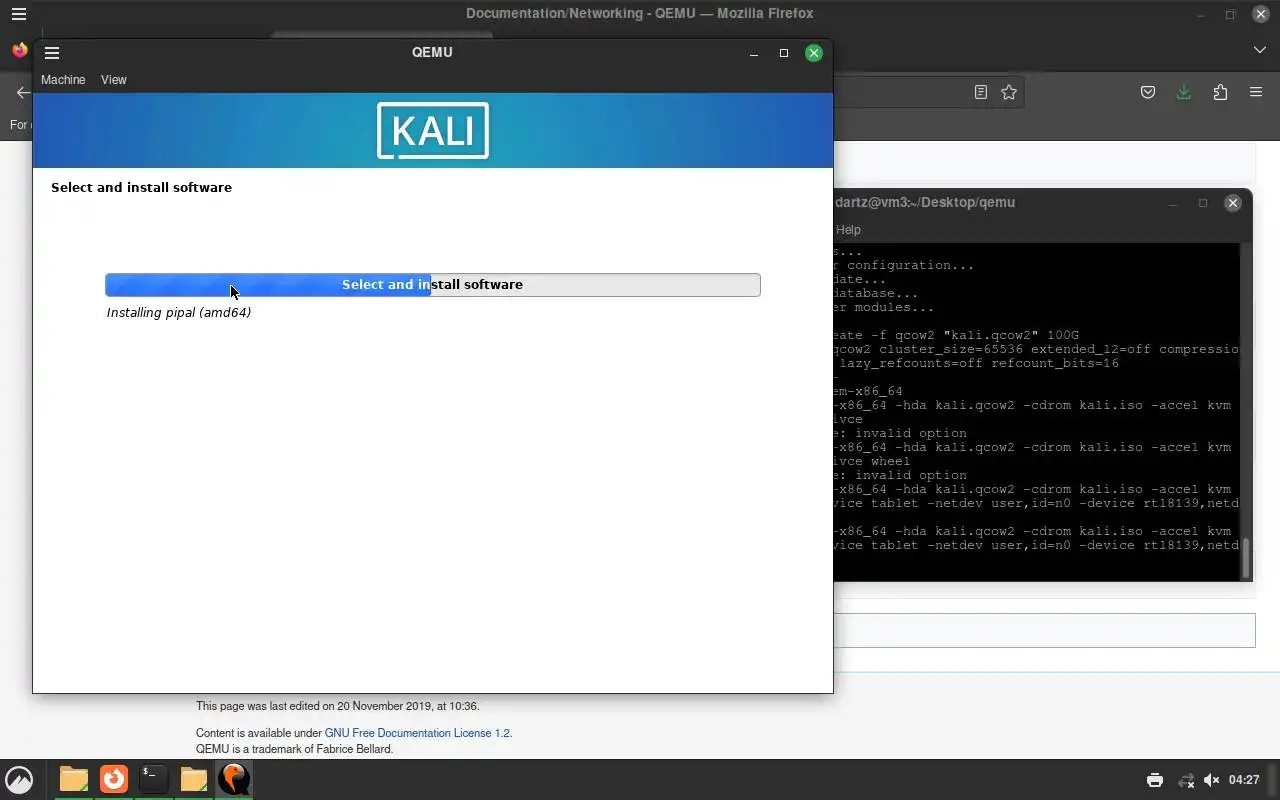Click the bold heading above the progress bar

[x=141, y=187]
